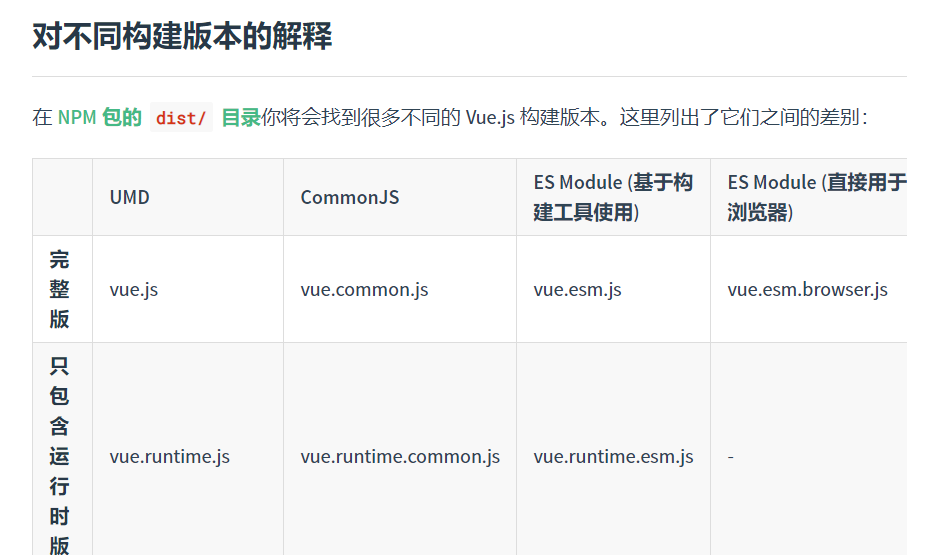Click the vue.runtime.js cell

pos(170,457)
